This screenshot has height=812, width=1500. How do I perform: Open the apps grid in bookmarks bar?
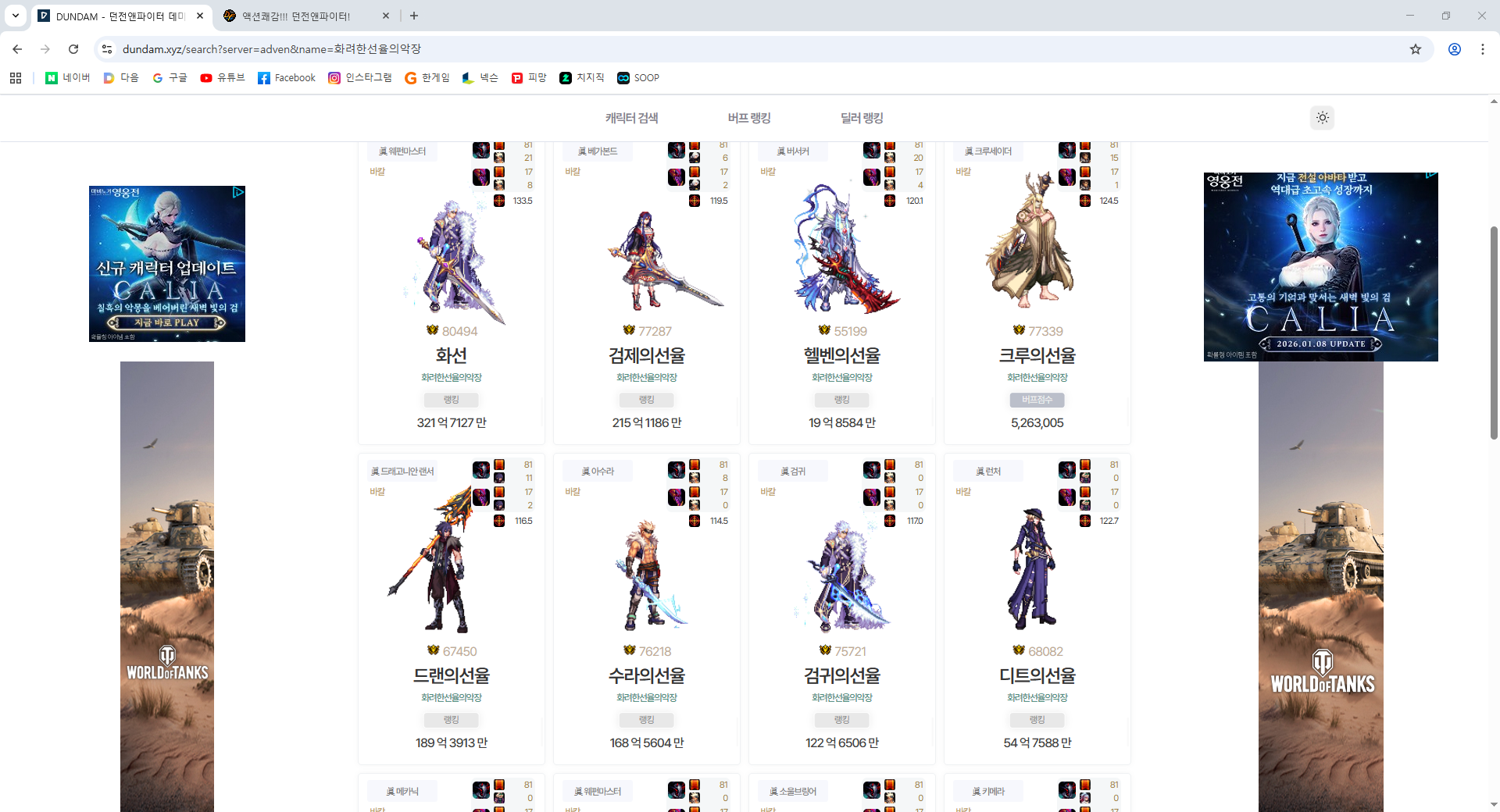16,78
